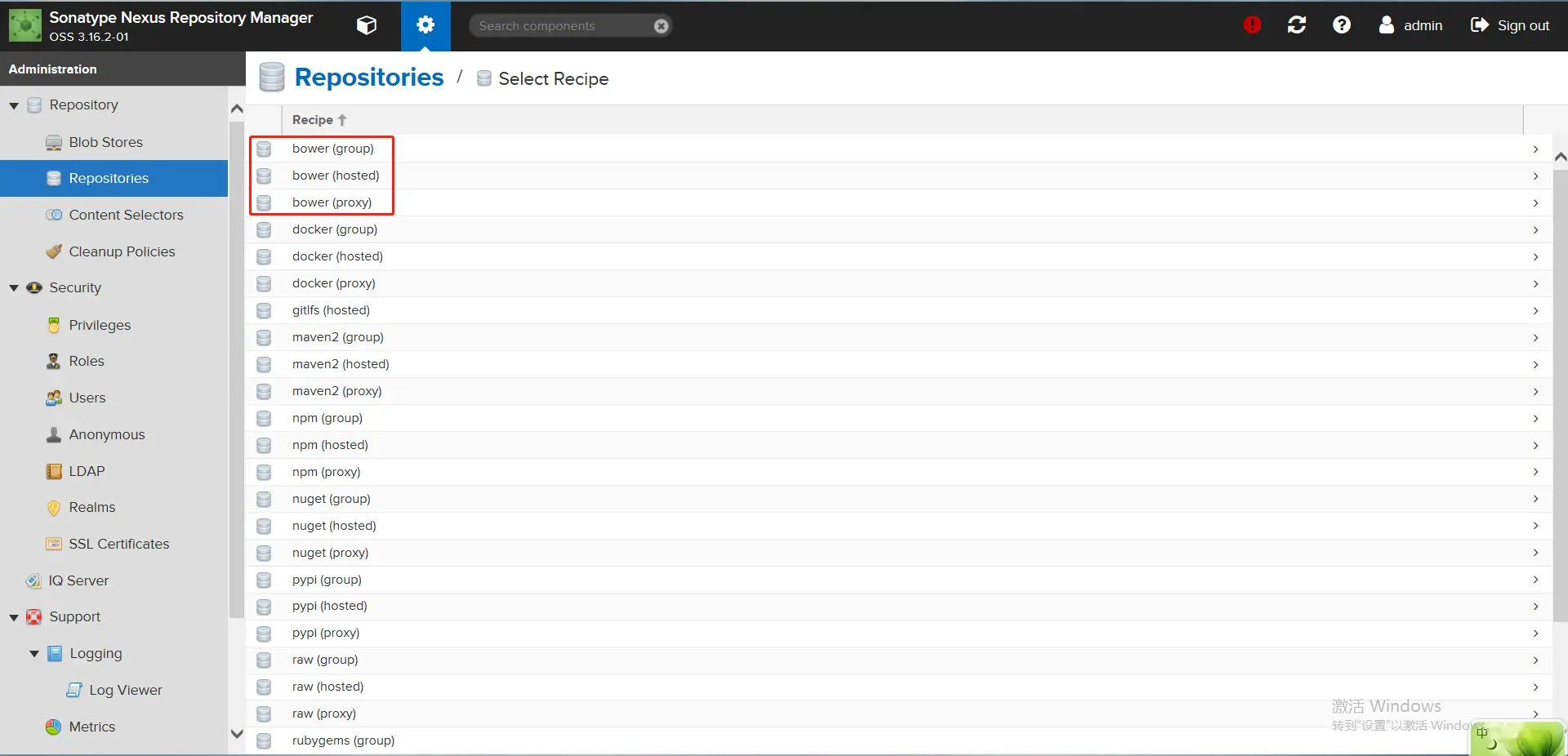Click the Metrics pie chart icon
The image size is (1568, 756).
54,727
